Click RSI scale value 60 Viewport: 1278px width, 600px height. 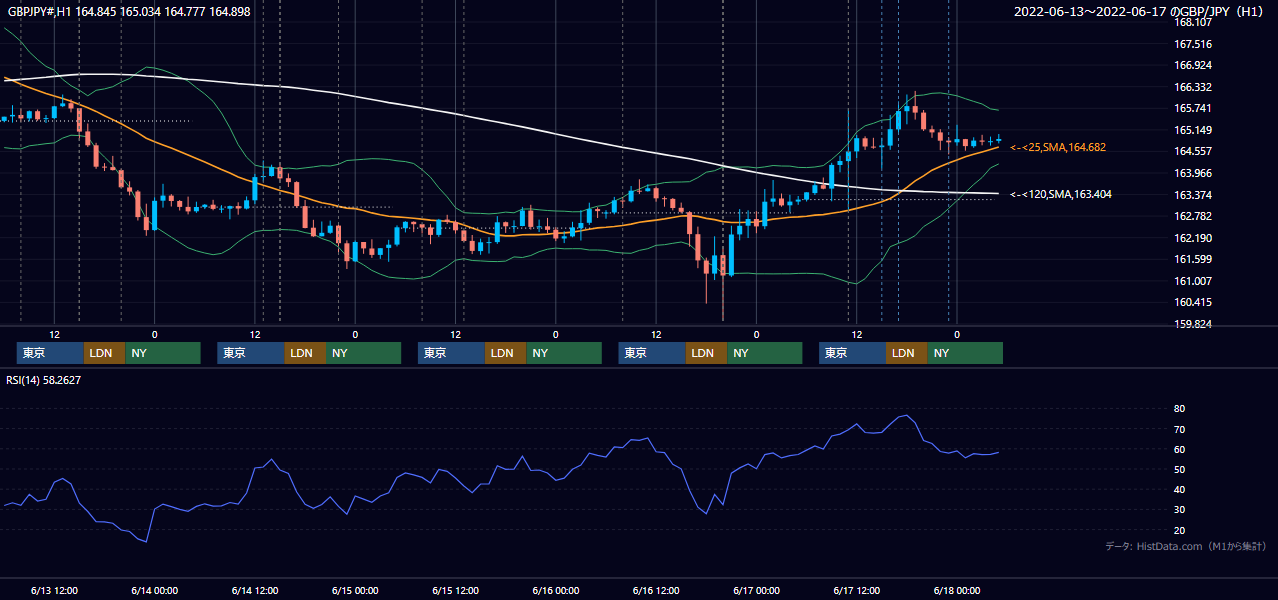[1179, 449]
